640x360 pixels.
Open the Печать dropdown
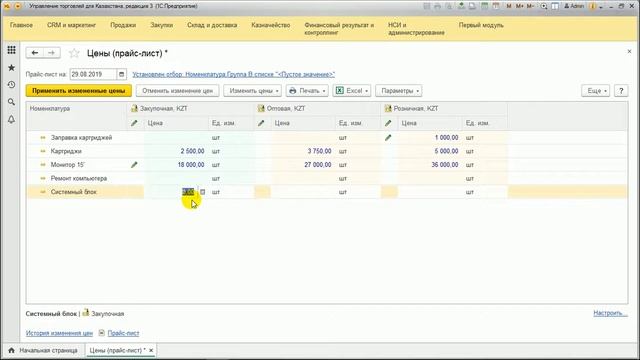307,91
